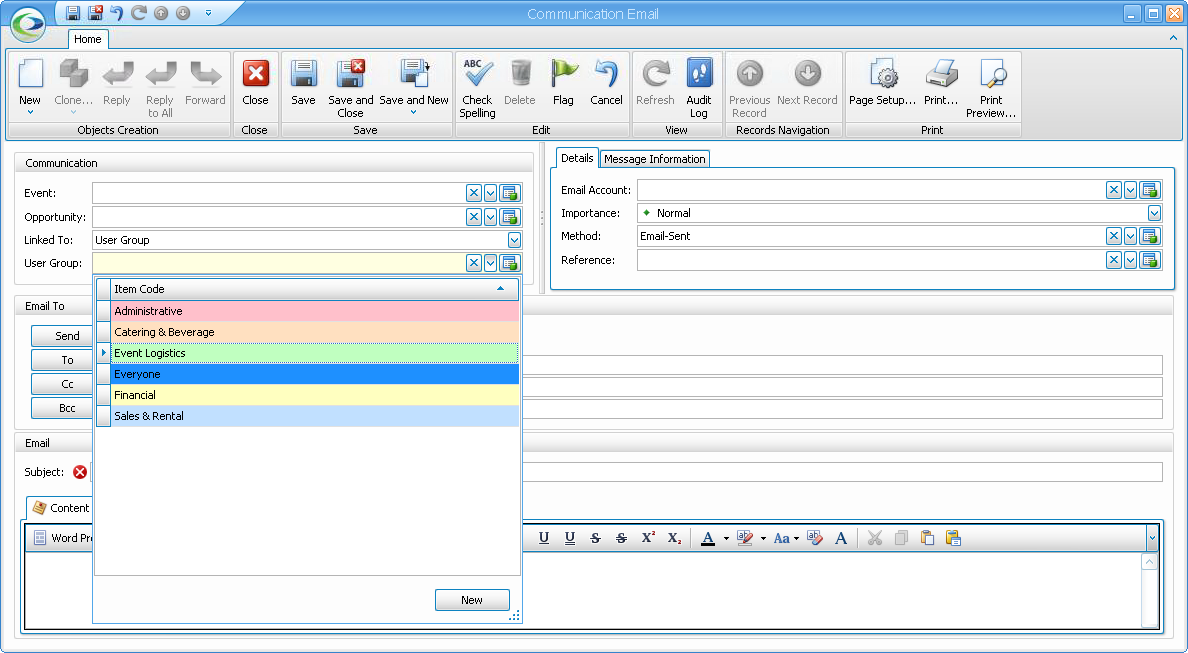1188x653 pixels.
Task: Click the Print icon
Action: (x=941, y=73)
